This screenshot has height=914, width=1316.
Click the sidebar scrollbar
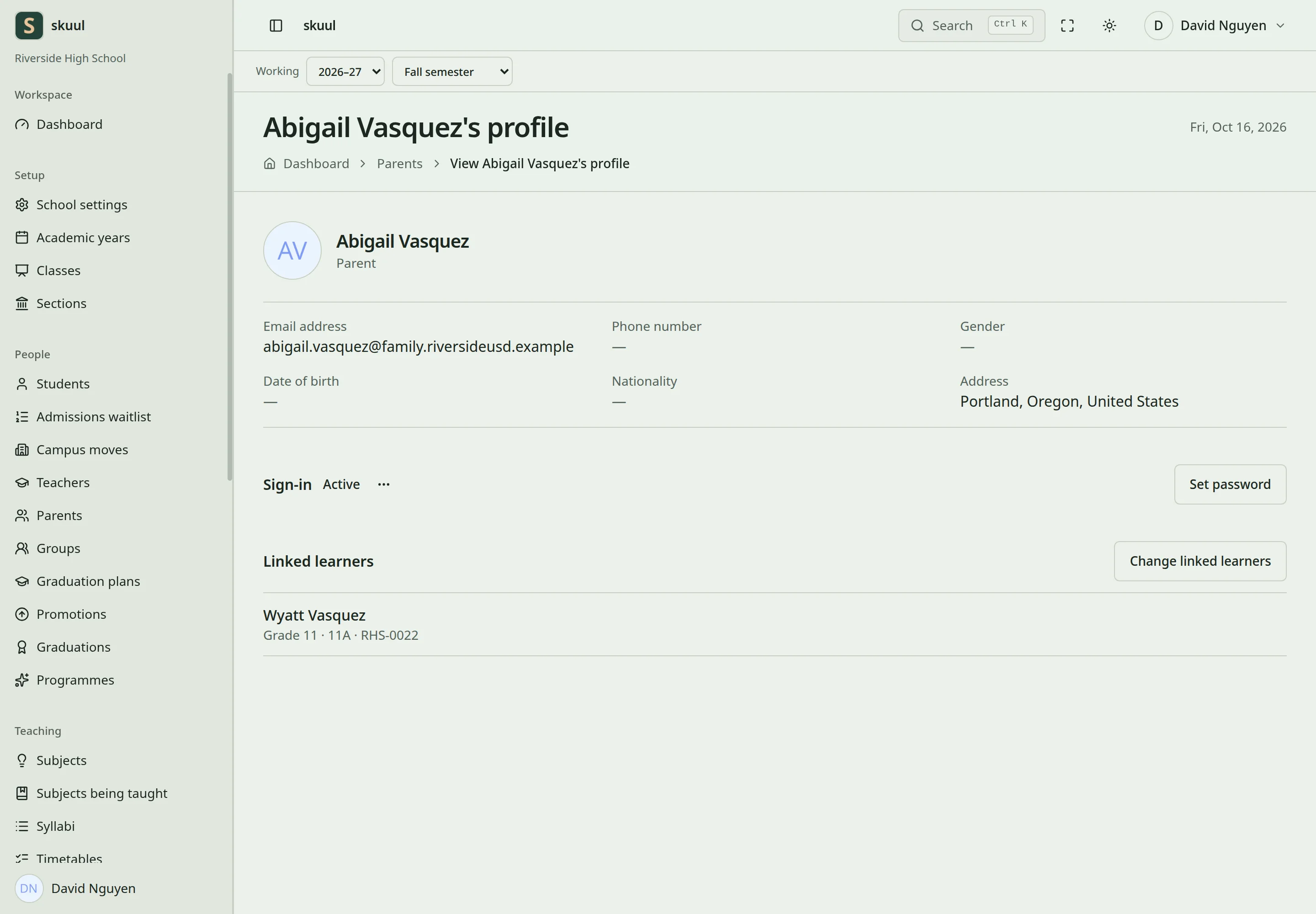pos(230,276)
